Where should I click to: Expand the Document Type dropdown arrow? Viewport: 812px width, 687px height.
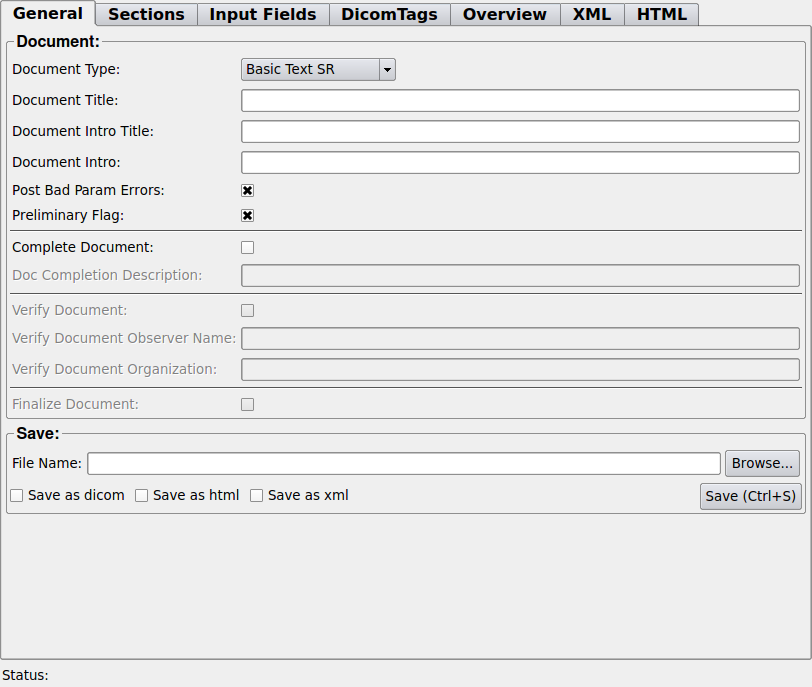click(x=388, y=70)
